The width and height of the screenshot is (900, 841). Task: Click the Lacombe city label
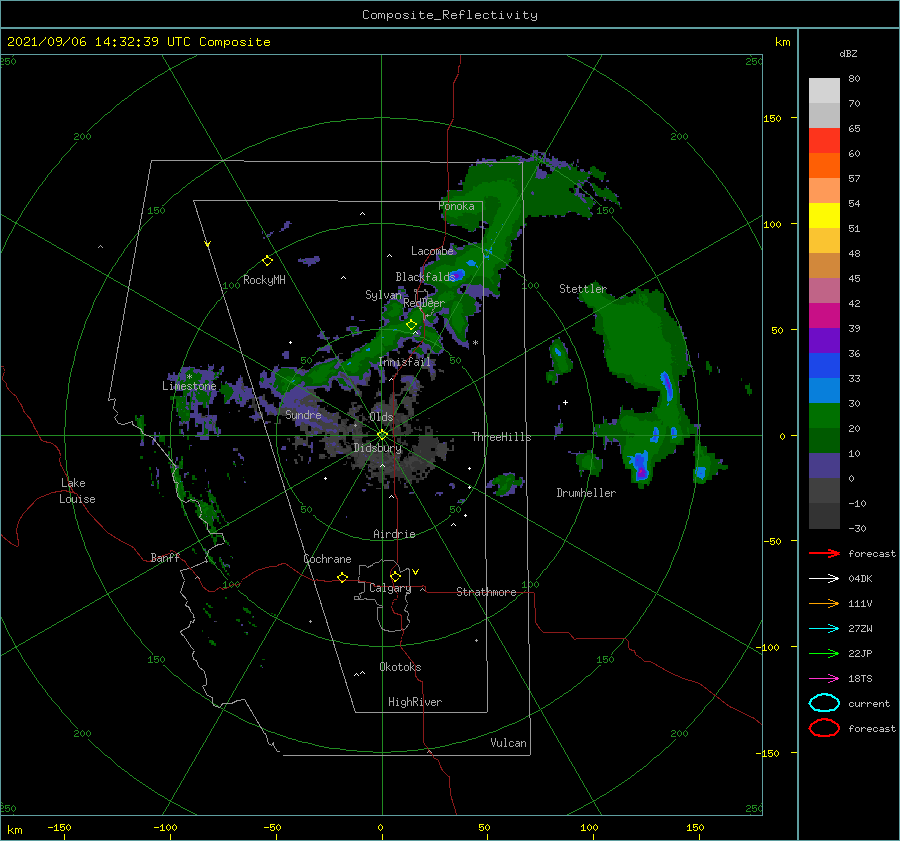pyautogui.click(x=432, y=251)
